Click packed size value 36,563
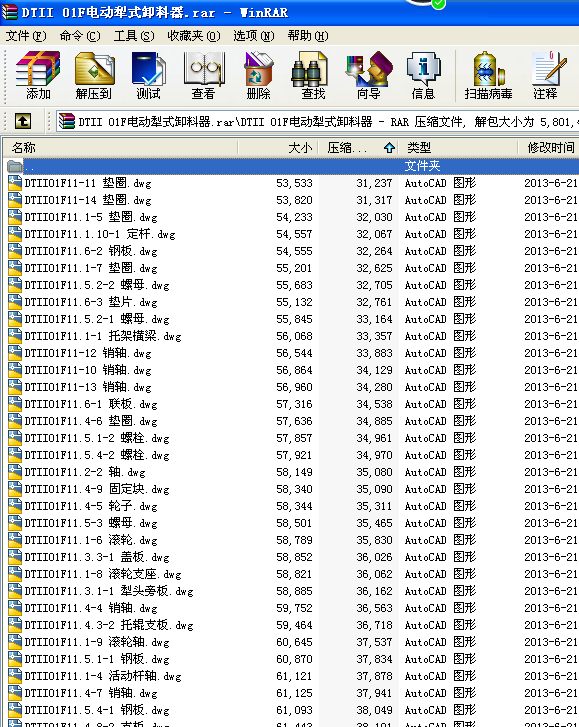The width and height of the screenshot is (579, 727). coord(374,608)
